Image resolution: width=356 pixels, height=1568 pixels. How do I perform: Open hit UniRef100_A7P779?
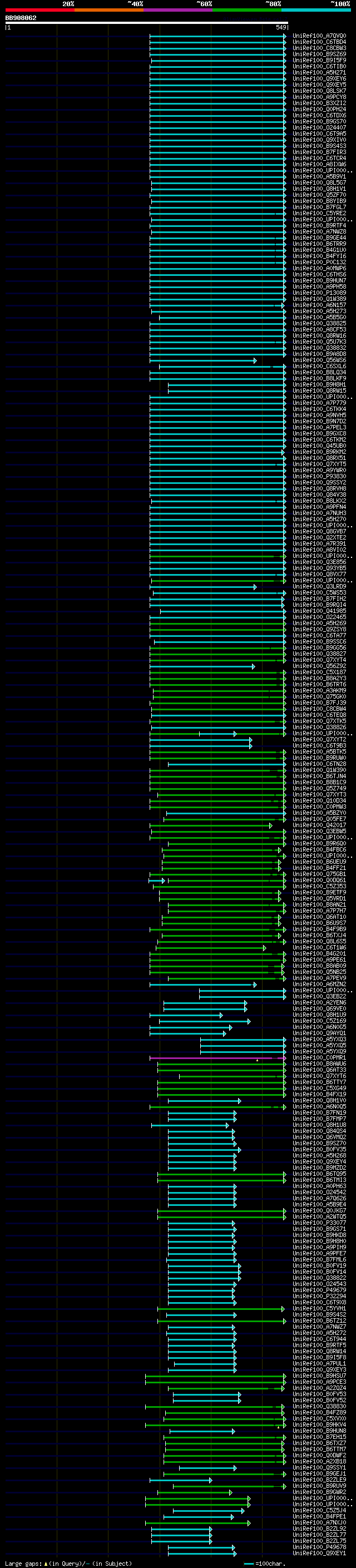click(x=319, y=403)
